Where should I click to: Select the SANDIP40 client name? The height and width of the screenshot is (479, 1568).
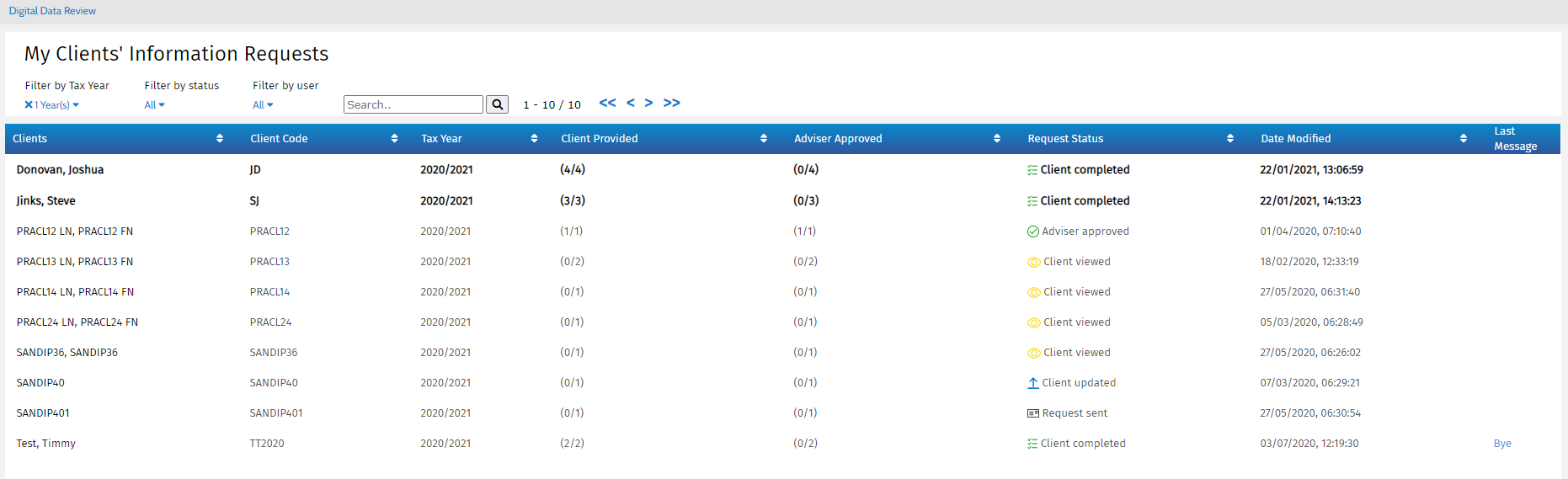(40, 383)
